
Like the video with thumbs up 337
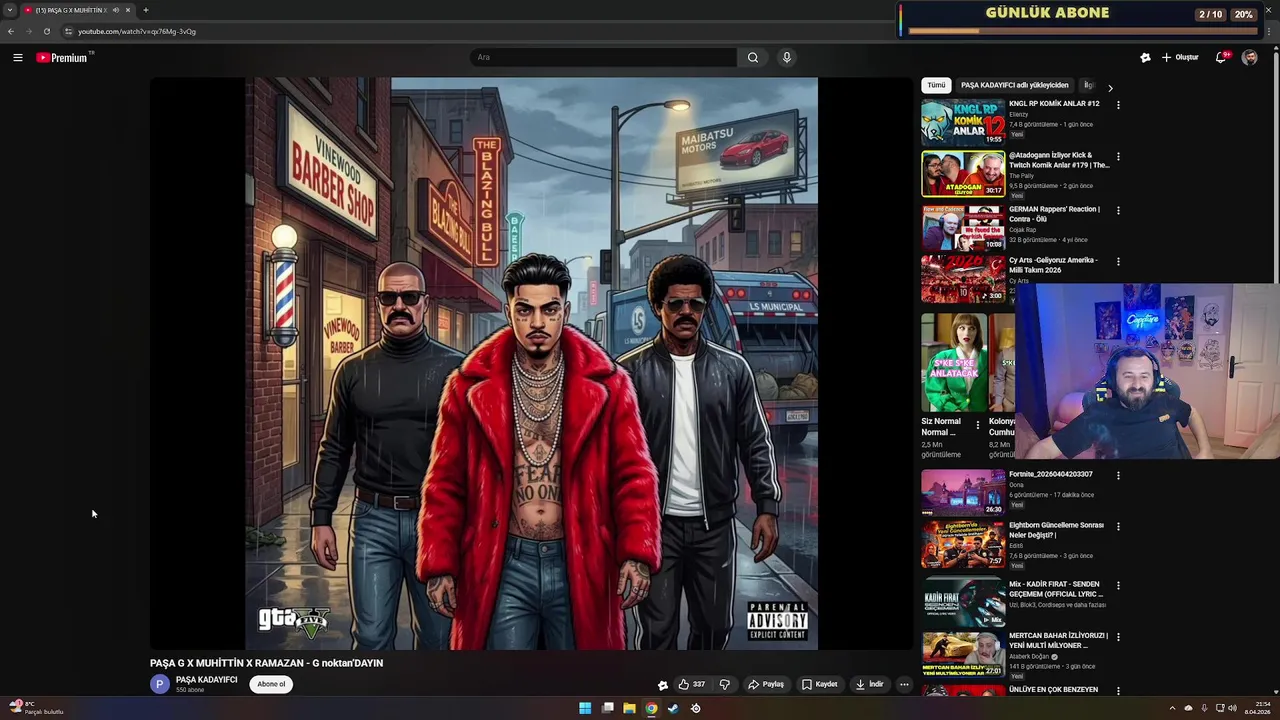click(x=691, y=685)
